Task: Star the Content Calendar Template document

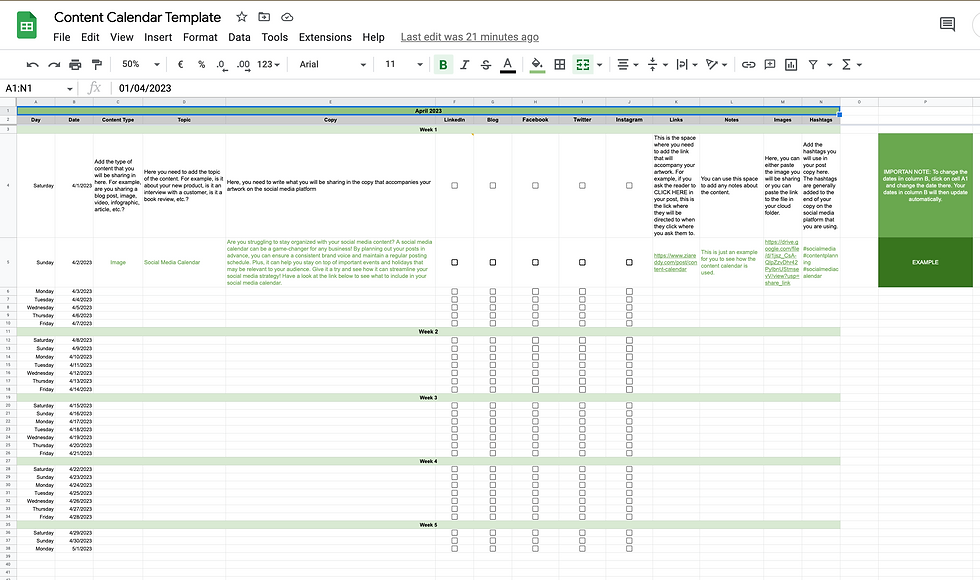Action: click(242, 17)
